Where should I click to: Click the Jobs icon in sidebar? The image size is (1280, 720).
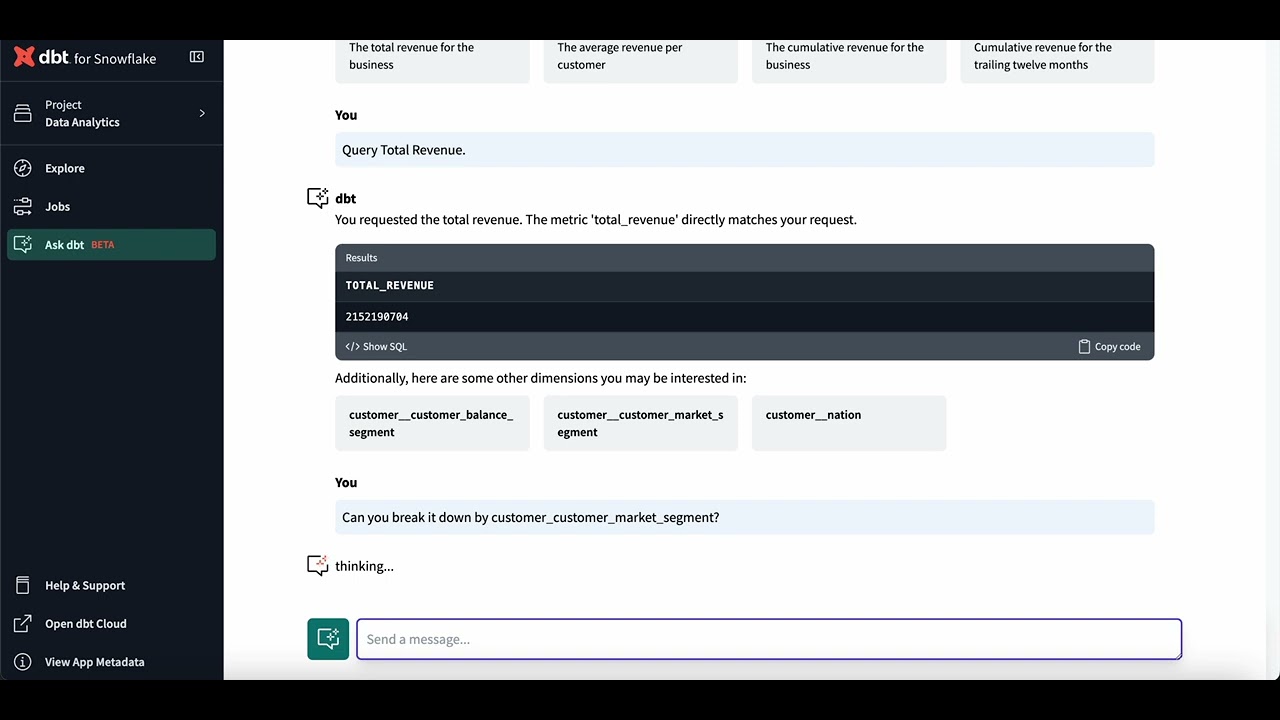click(22, 206)
